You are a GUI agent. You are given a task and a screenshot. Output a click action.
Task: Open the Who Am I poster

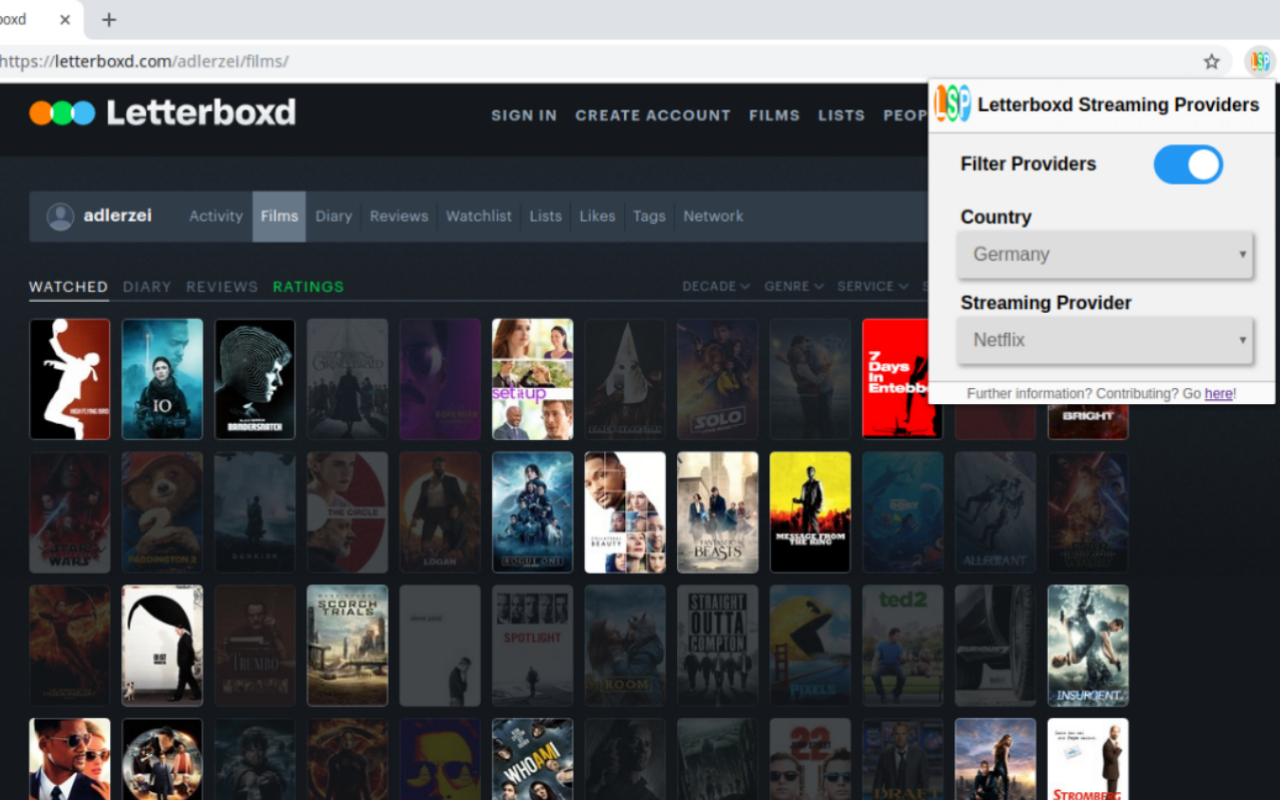click(x=533, y=759)
